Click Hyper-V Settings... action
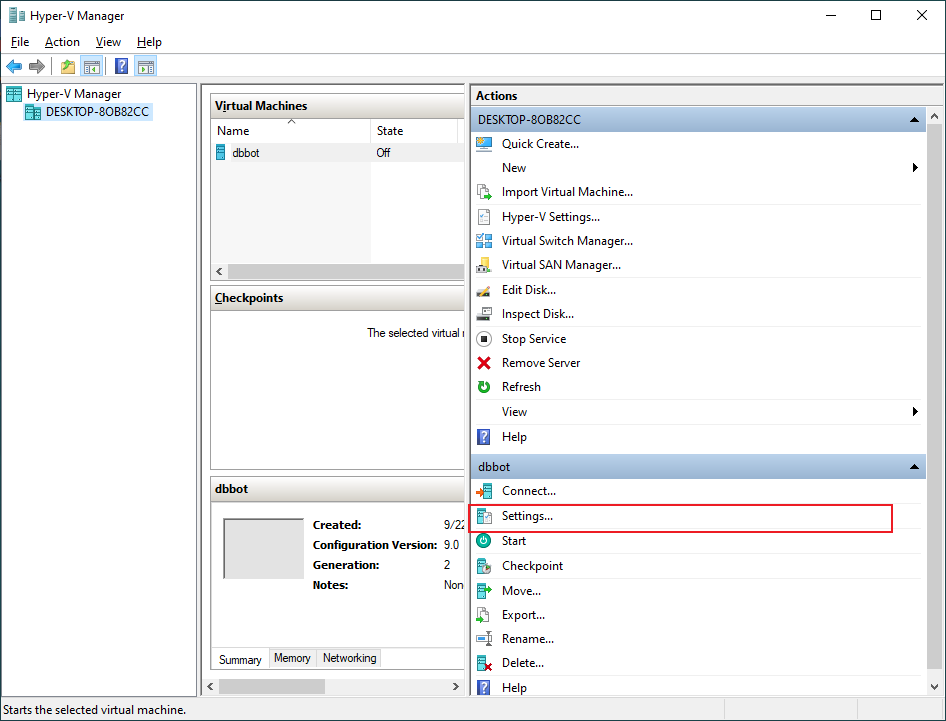The image size is (946, 721). tap(550, 217)
